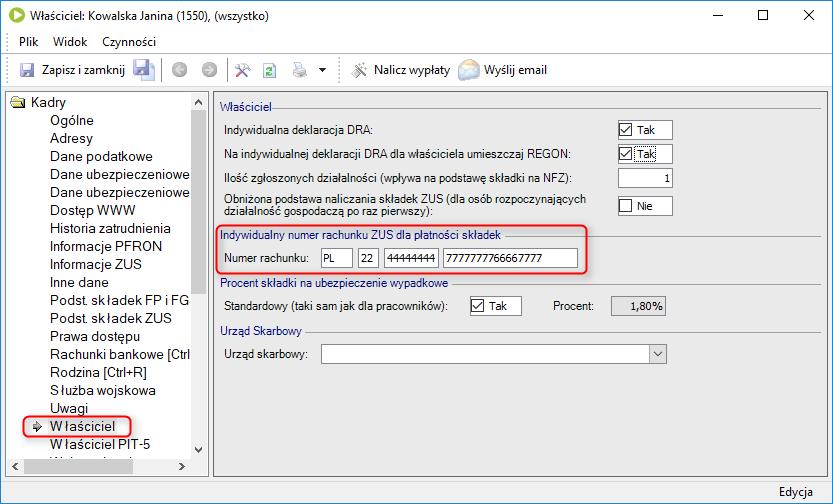Click the account check digits field 22

[x=368, y=258]
